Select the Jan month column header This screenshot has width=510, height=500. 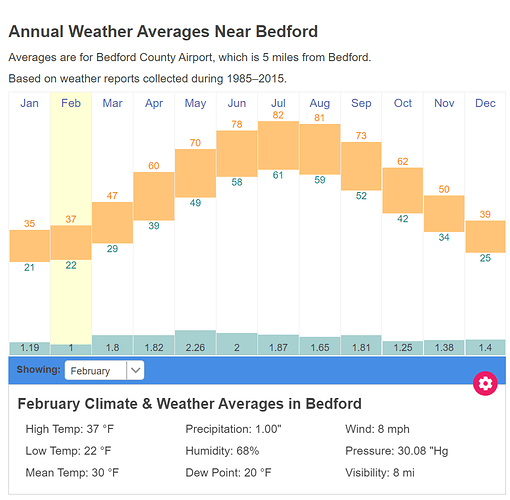[x=29, y=103]
